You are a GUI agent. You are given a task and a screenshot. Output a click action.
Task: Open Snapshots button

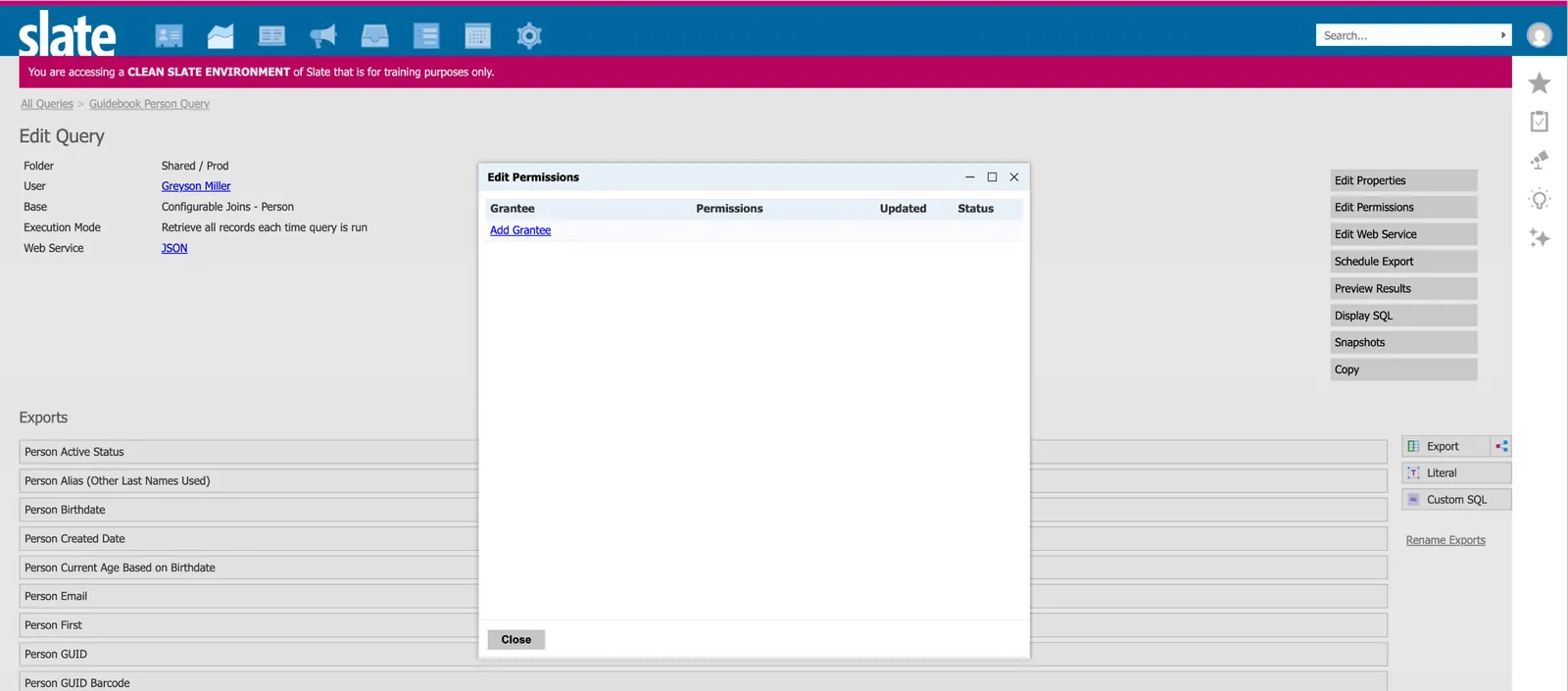(1403, 343)
